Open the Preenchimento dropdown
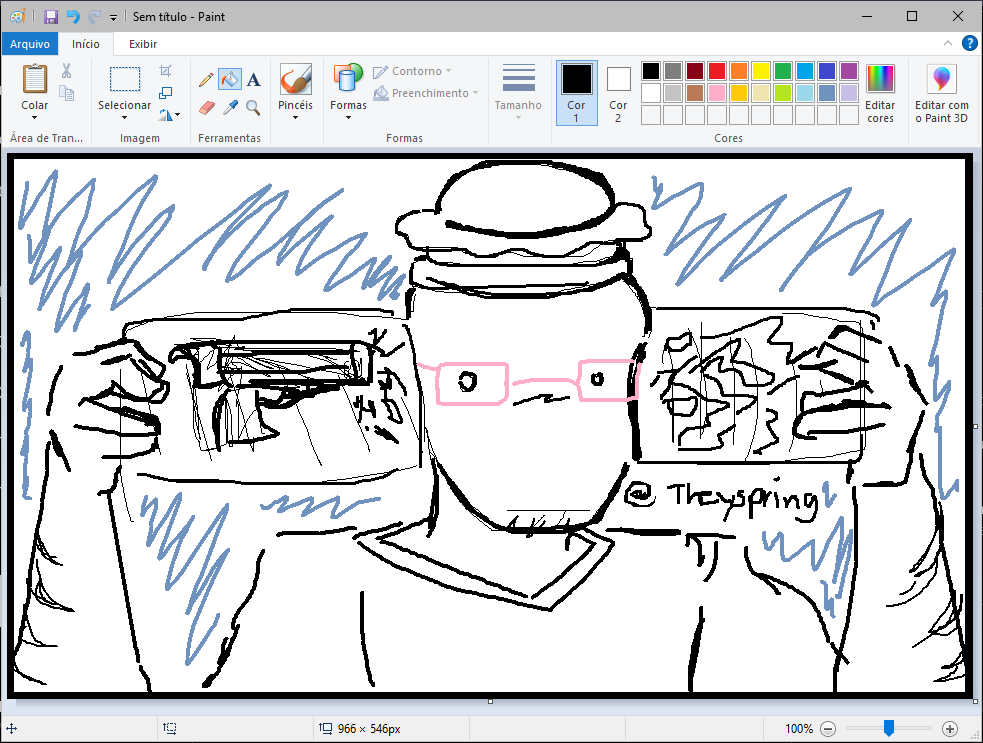The width and height of the screenshot is (983, 743). pyautogui.click(x=426, y=93)
